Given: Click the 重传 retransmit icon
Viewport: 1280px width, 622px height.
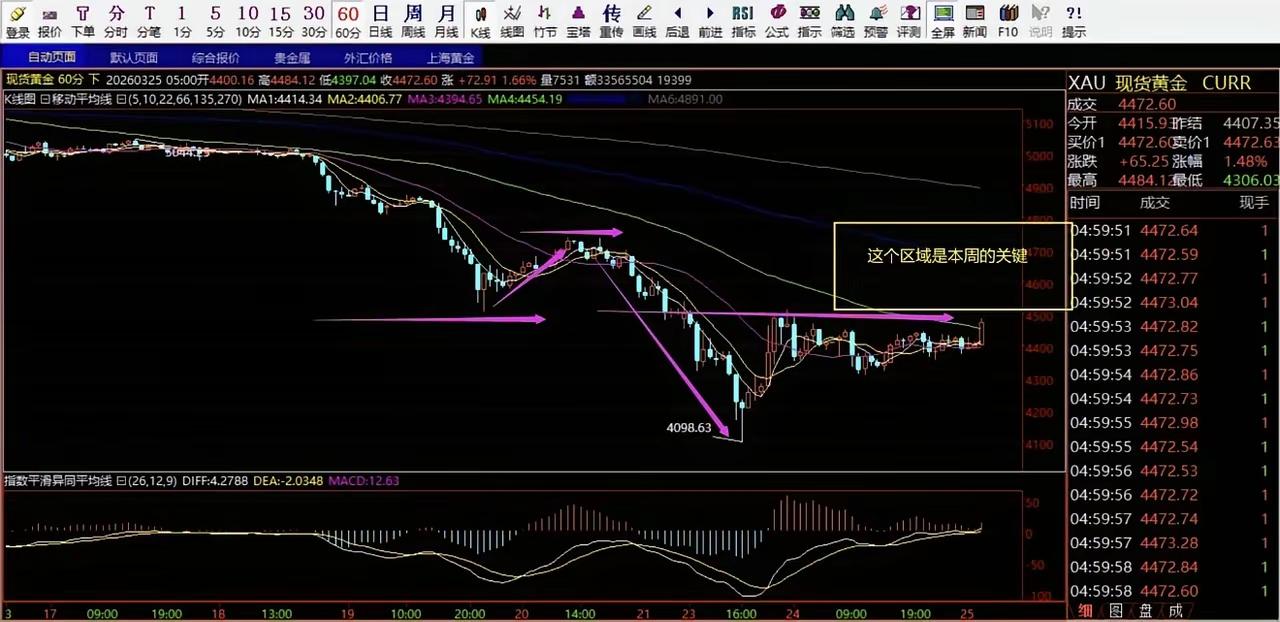Looking at the screenshot, I should click(x=611, y=20).
